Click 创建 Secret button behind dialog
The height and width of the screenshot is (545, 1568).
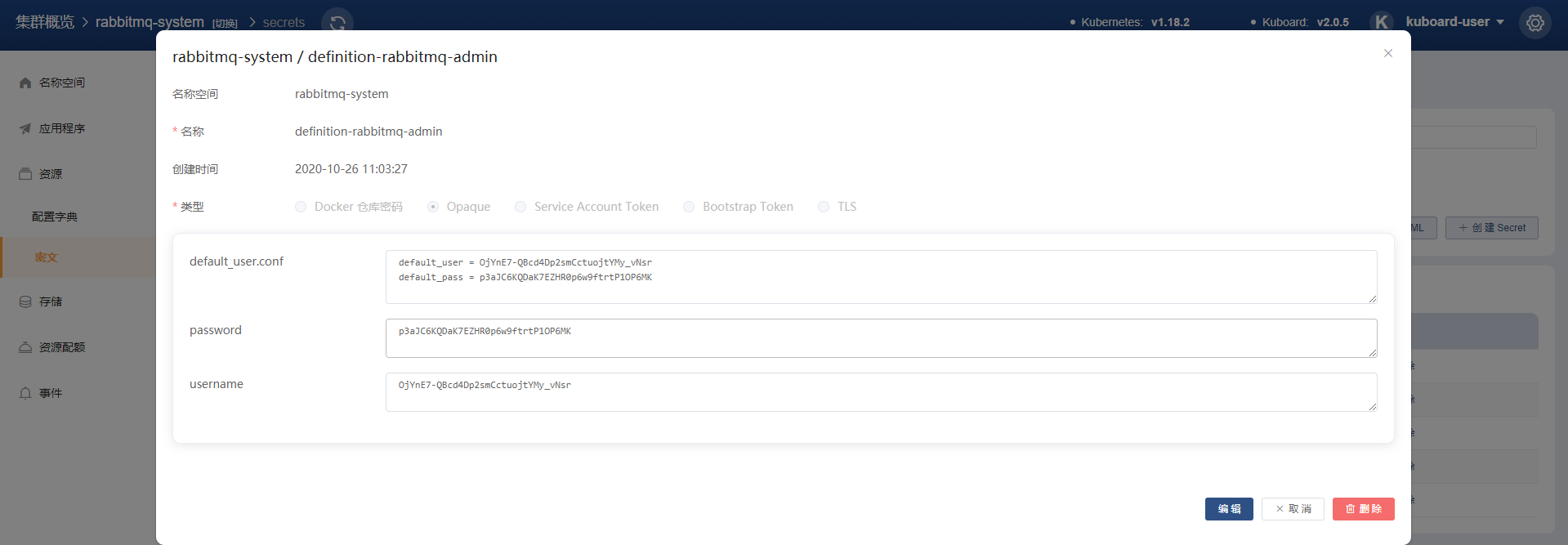click(x=1491, y=228)
